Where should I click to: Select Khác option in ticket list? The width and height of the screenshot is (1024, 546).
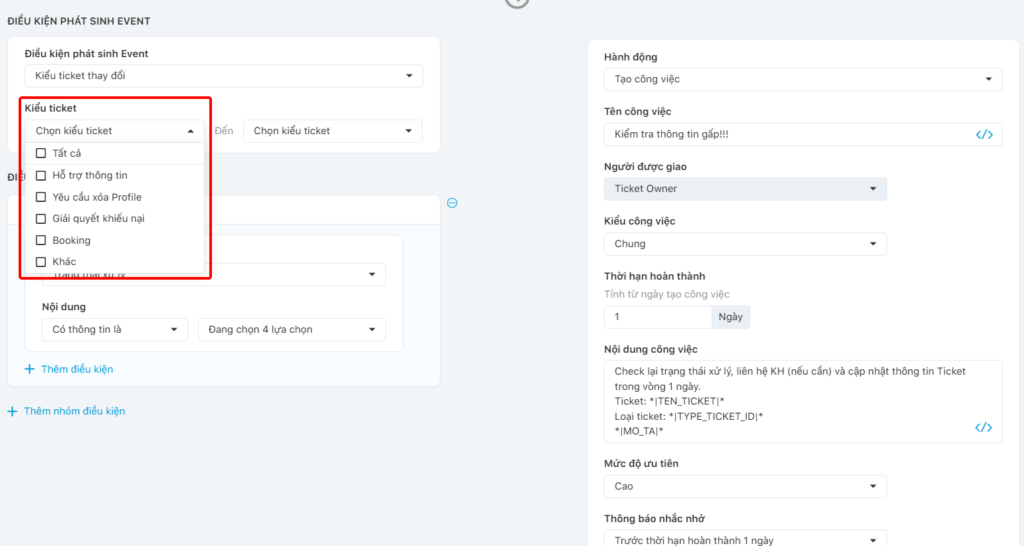(x=64, y=262)
